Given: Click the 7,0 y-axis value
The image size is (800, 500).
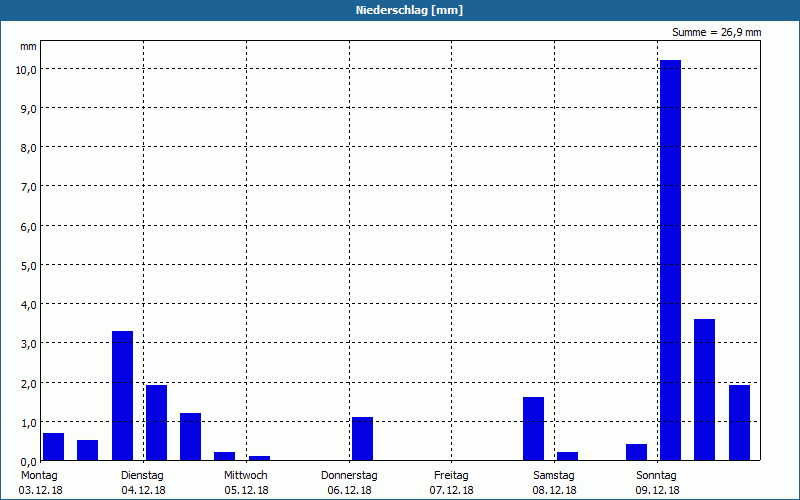Looking at the screenshot, I should [28, 187].
